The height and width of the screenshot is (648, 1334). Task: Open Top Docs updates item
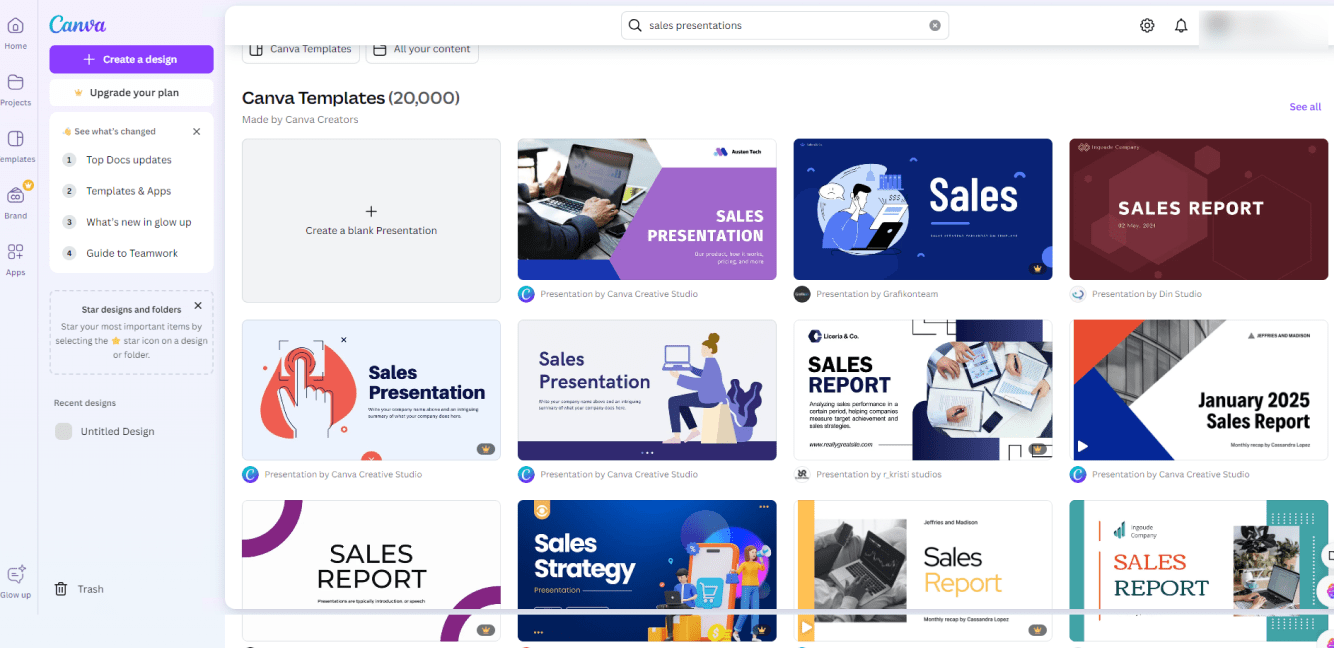coord(131,160)
